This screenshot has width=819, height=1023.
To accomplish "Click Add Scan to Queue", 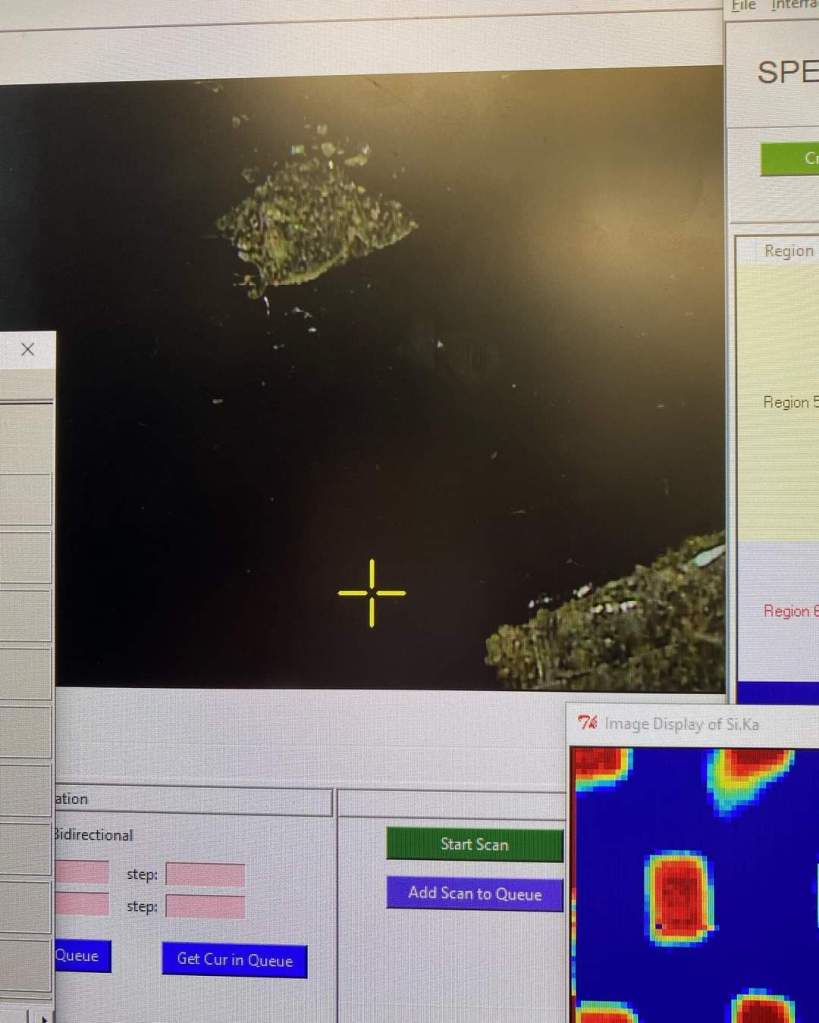I will pos(474,893).
